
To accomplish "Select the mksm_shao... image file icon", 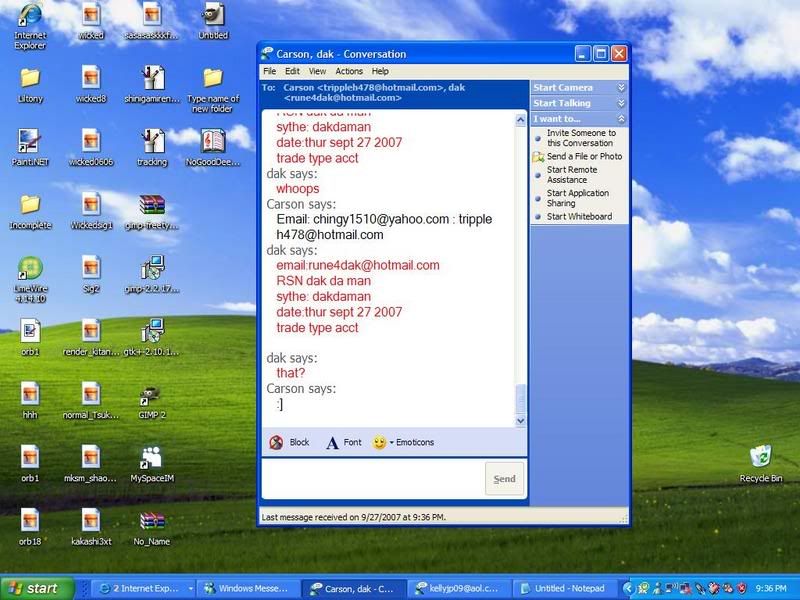I will click(91, 464).
